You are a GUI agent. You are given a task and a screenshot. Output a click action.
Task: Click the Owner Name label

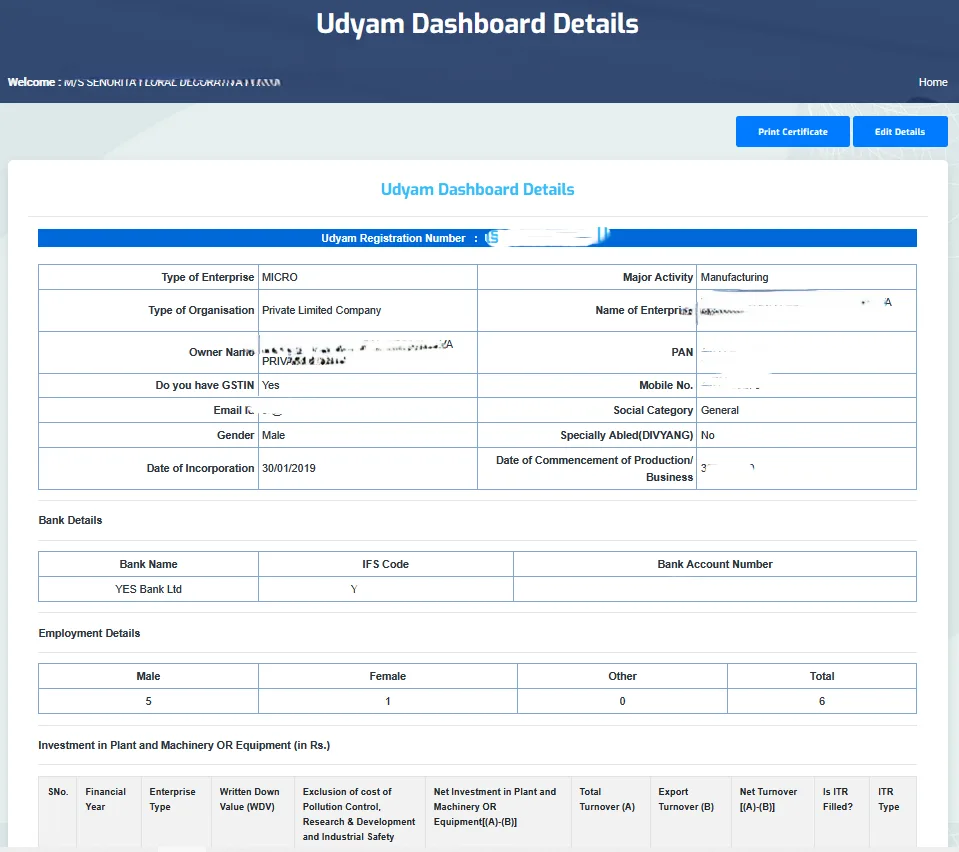pyautogui.click(x=221, y=352)
